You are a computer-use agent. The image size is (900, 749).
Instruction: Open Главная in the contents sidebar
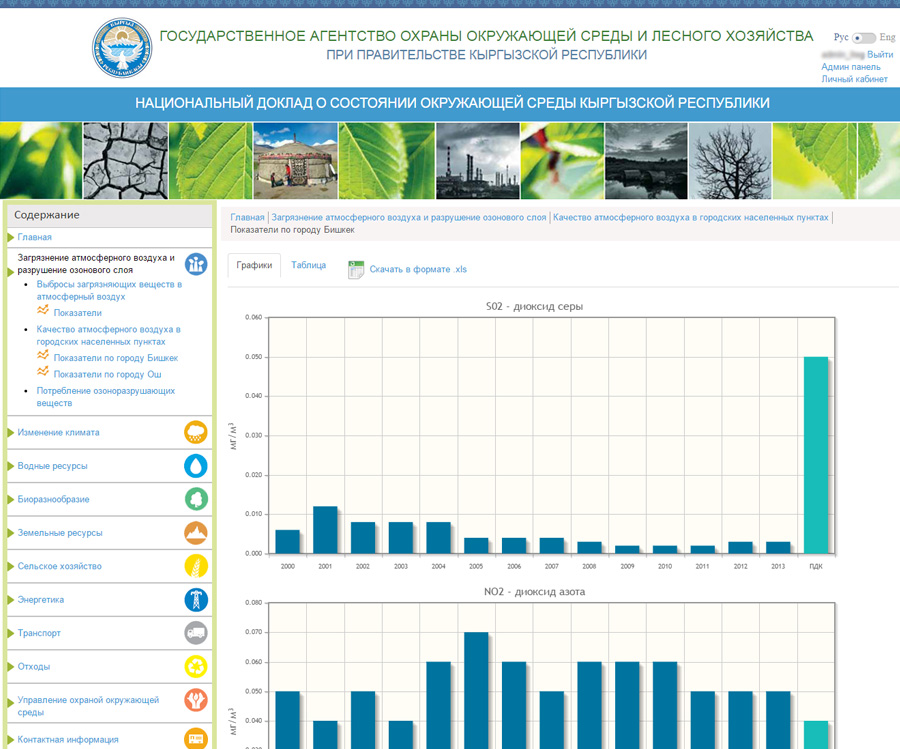tap(34, 237)
